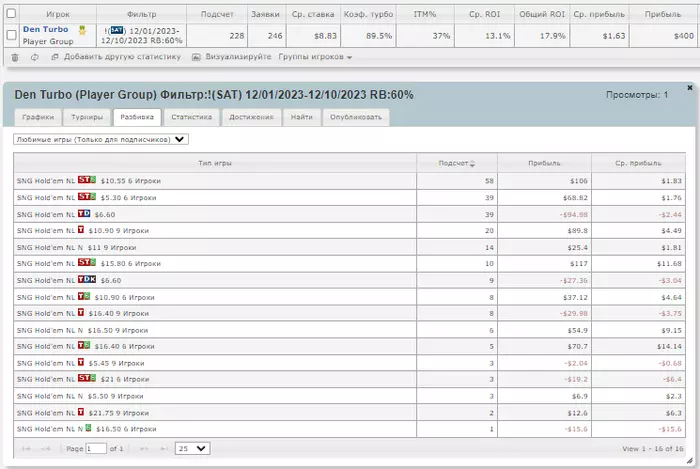Click the SNG Hold'em NL N $5.50 row
Viewport: 700px width, 469px height.
tap(350, 396)
